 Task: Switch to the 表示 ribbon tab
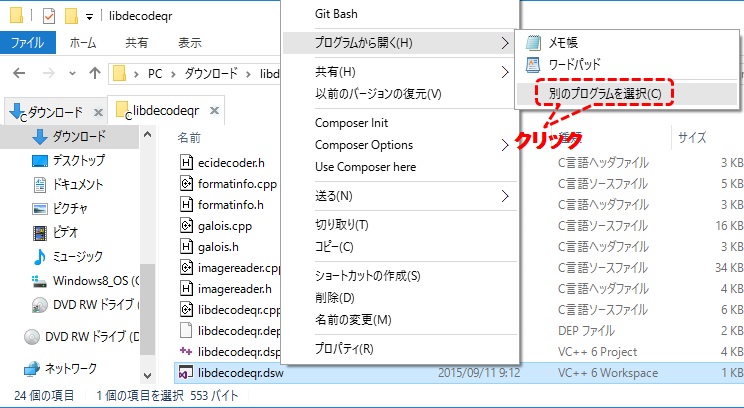(x=189, y=43)
